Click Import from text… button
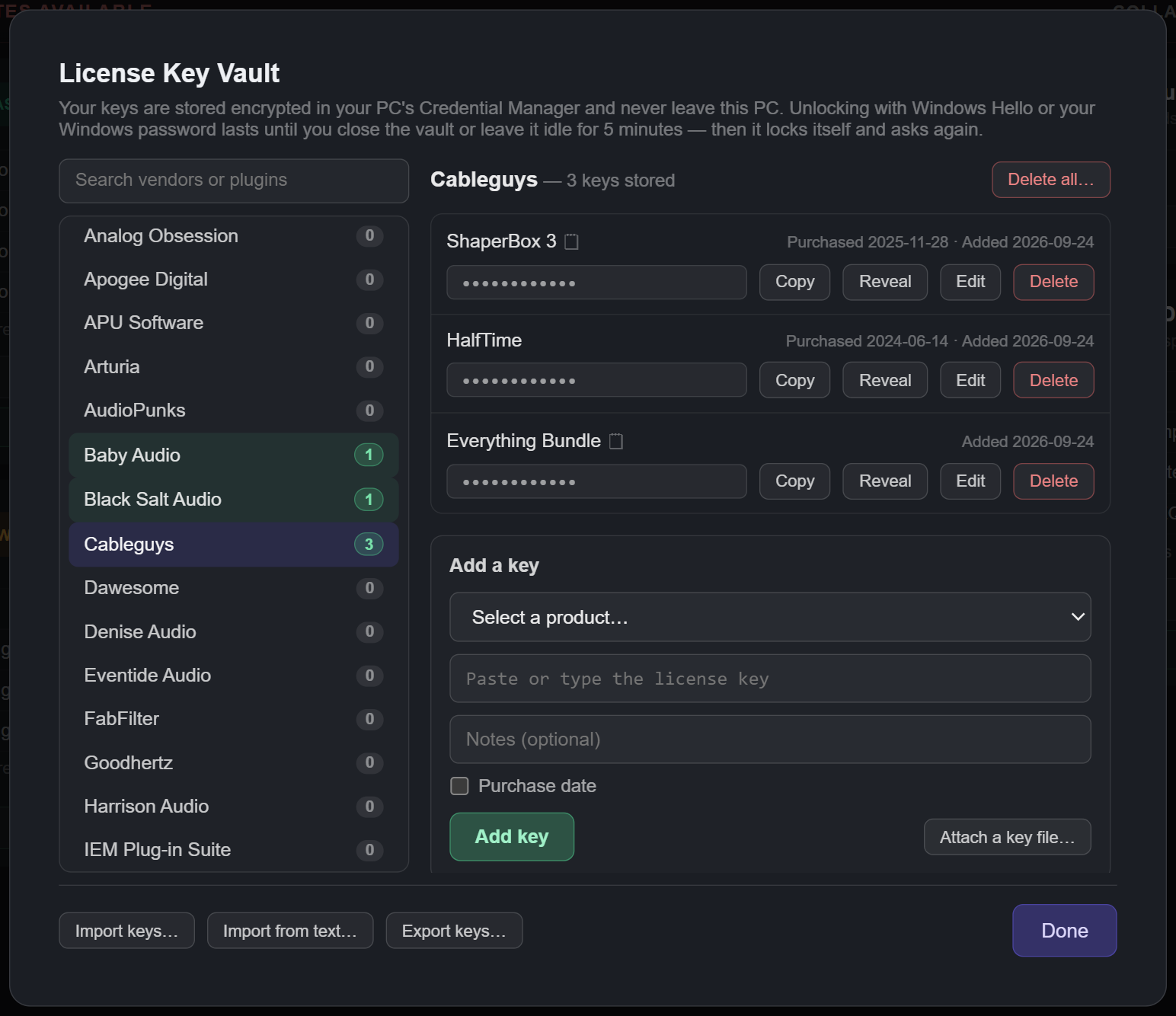The image size is (1176, 1016). tap(290, 931)
